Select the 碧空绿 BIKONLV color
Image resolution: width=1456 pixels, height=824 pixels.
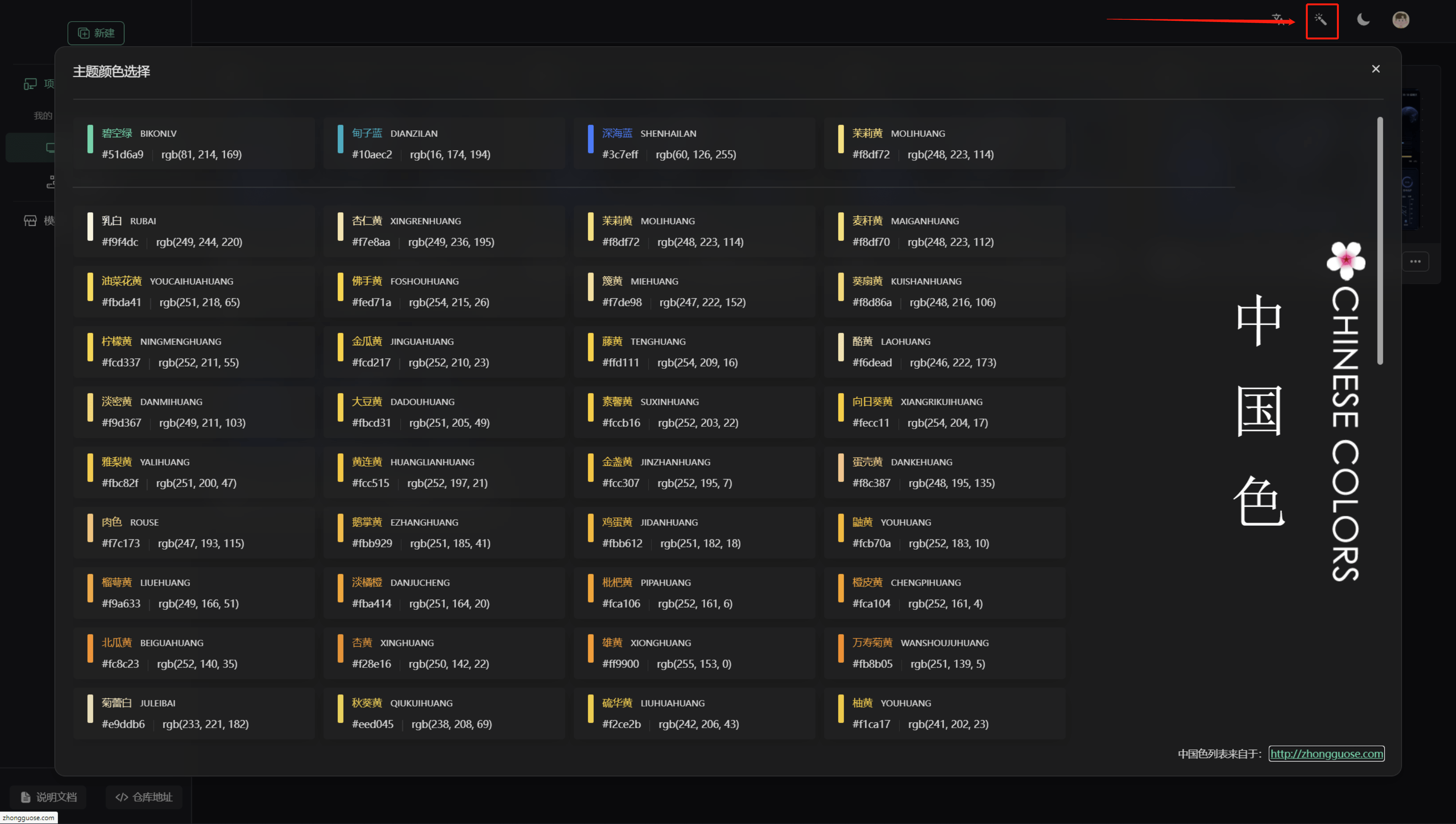pos(194,144)
